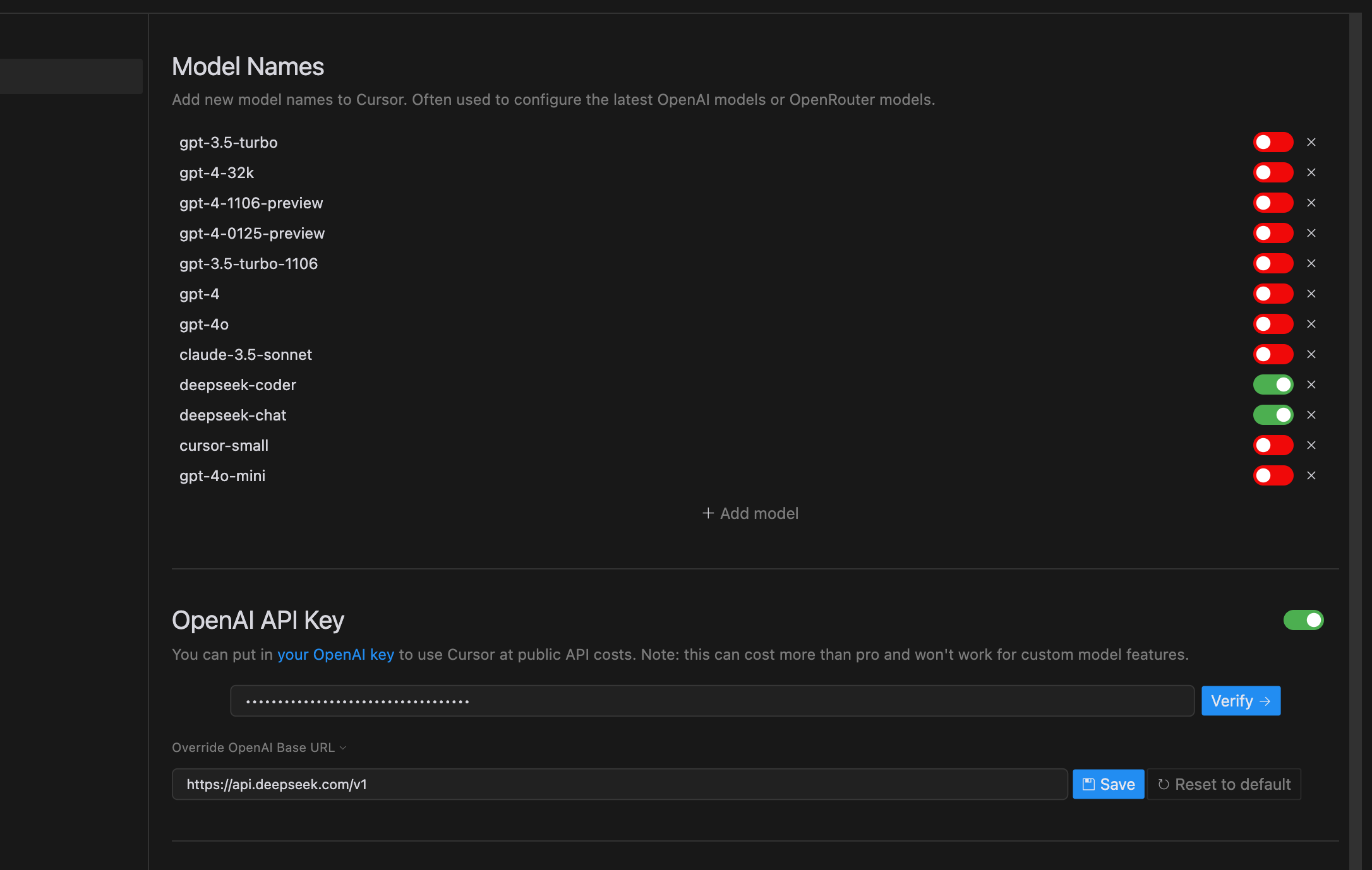Open the 'your OpenAI key' link
1372x870 pixels.
coord(335,655)
